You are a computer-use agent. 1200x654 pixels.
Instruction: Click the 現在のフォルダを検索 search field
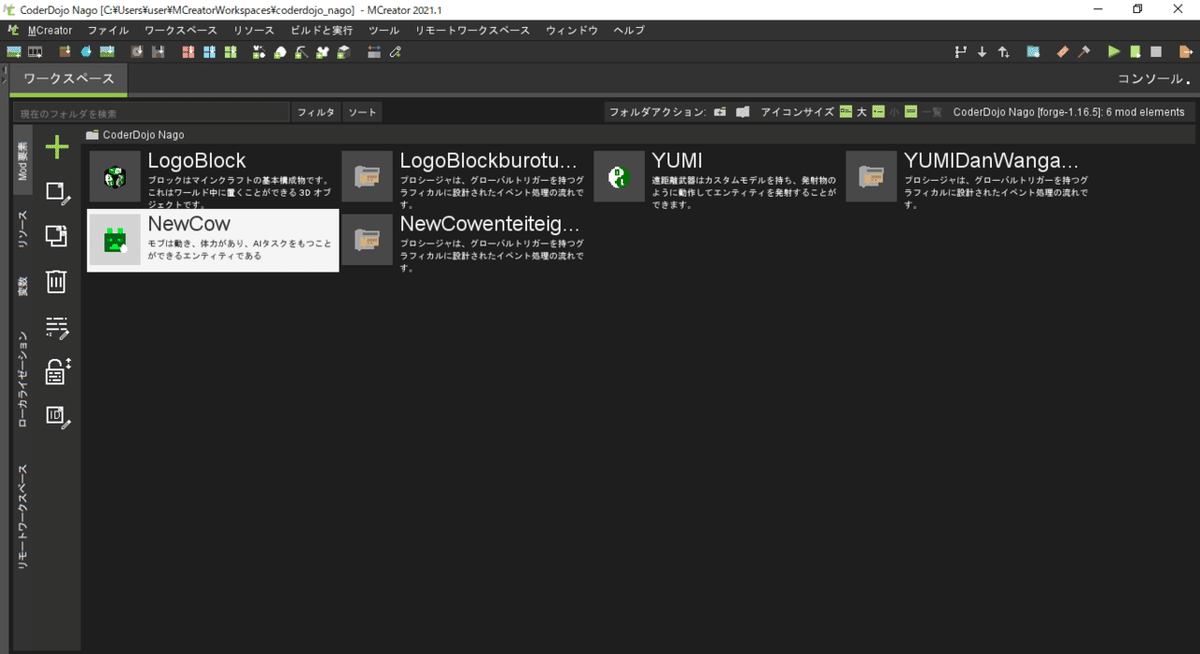pyautogui.click(x=150, y=112)
